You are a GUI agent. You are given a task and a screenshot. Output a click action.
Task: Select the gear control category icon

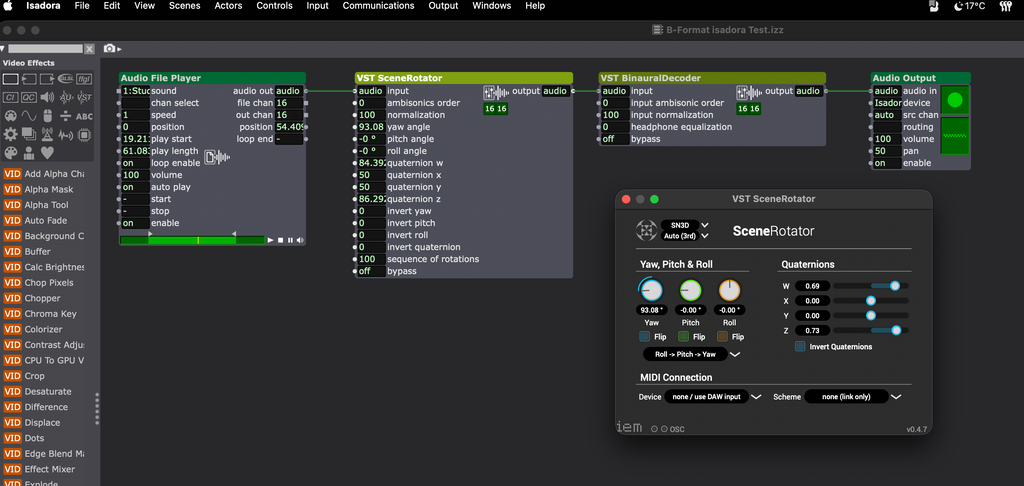(10, 135)
